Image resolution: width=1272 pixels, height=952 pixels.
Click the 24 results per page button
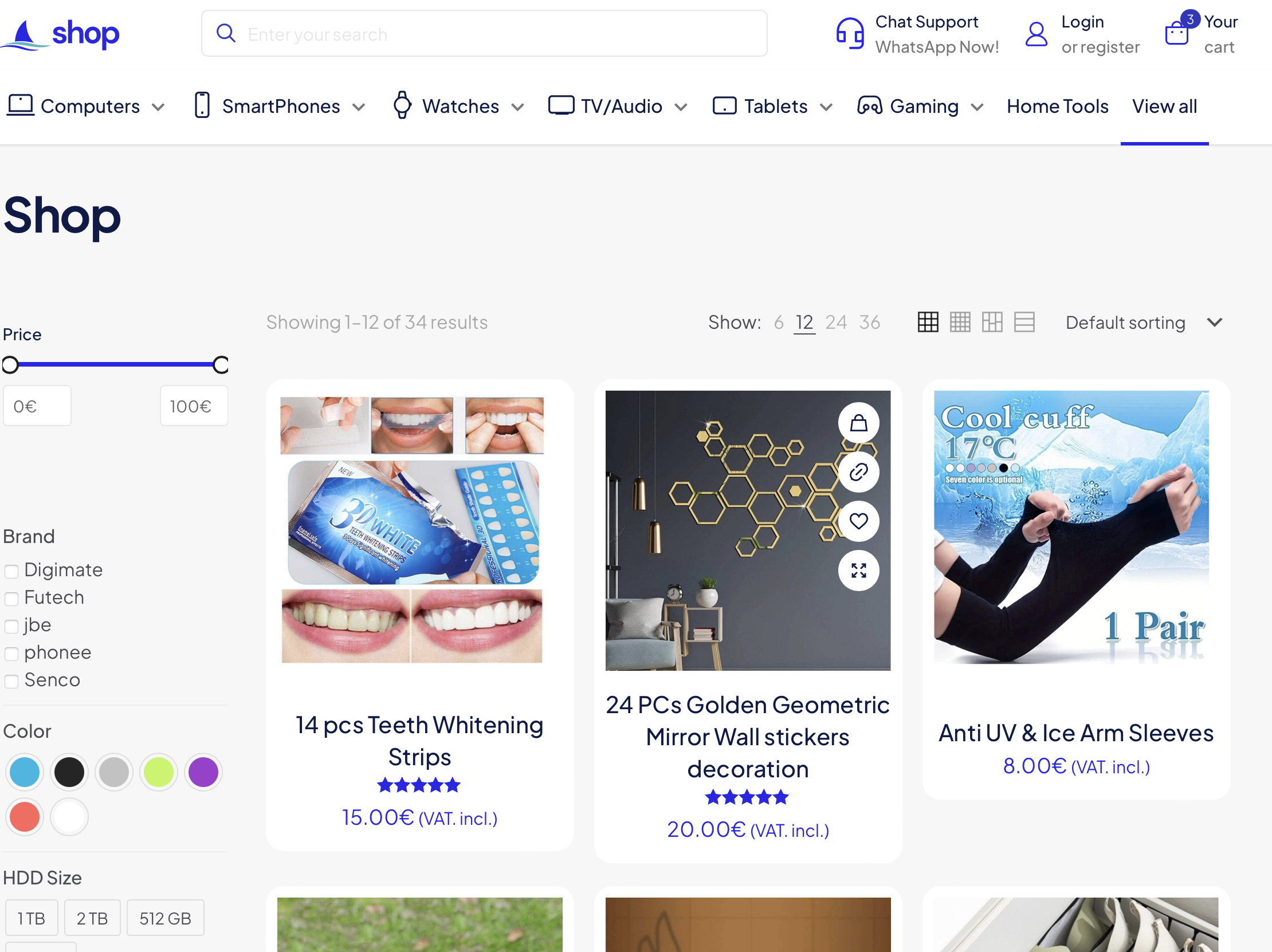tap(837, 322)
